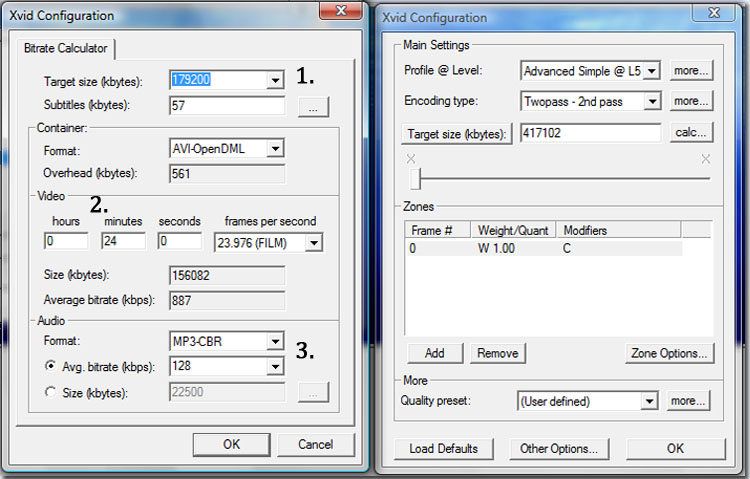Click the video Size field showing 156082
The image size is (750, 479).
(x=227, y=276)
